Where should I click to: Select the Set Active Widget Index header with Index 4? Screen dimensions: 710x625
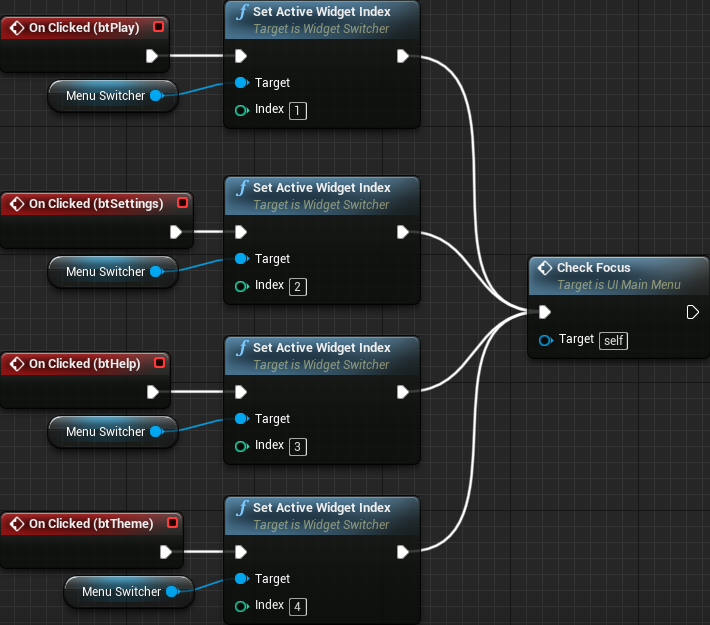(x=322, y=515)
